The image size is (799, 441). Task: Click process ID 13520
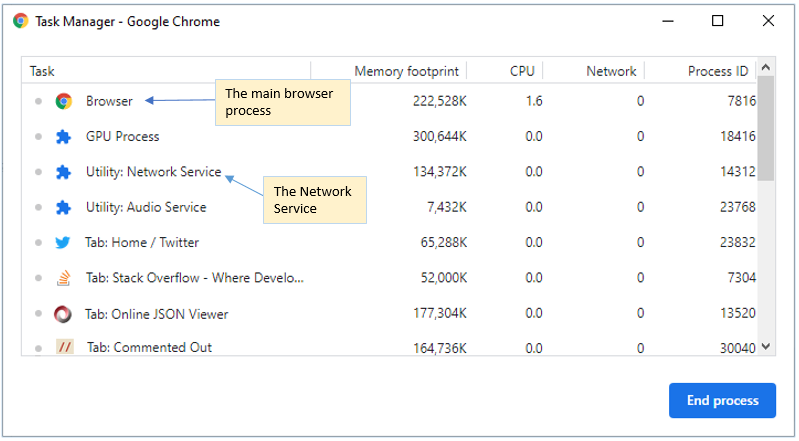[x=737, y=313]
